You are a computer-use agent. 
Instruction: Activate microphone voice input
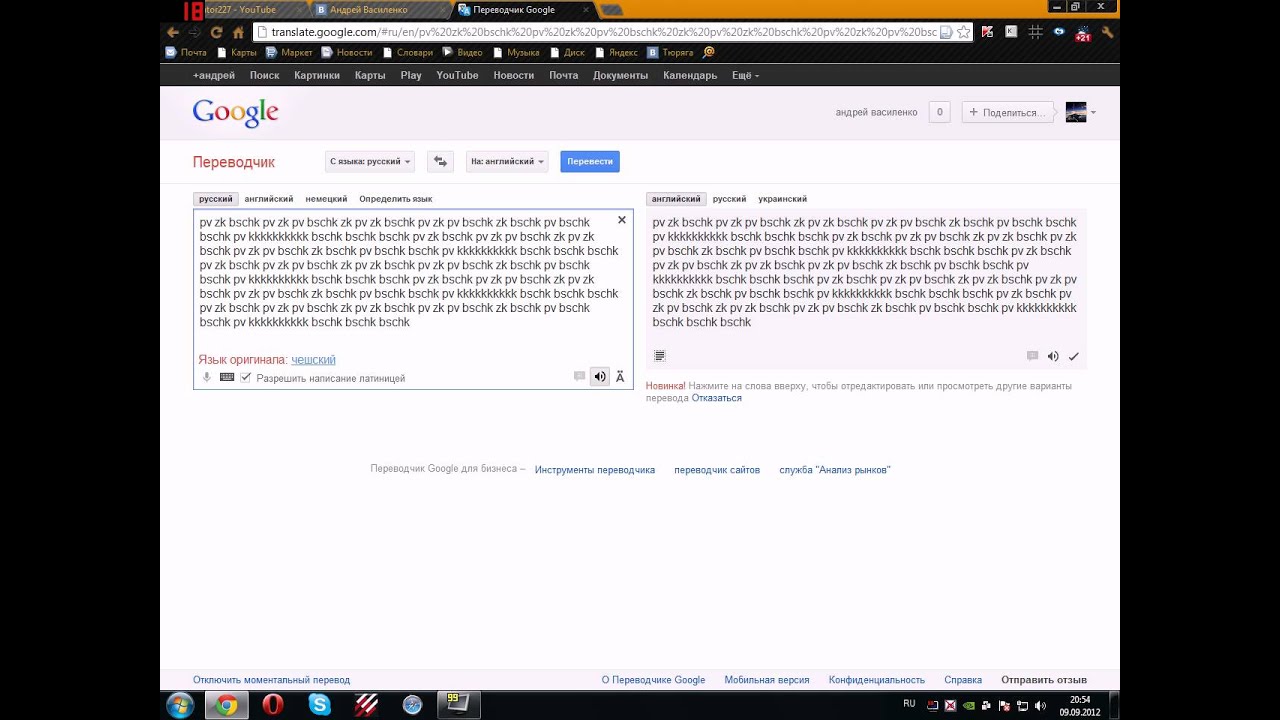pos(207,377)
